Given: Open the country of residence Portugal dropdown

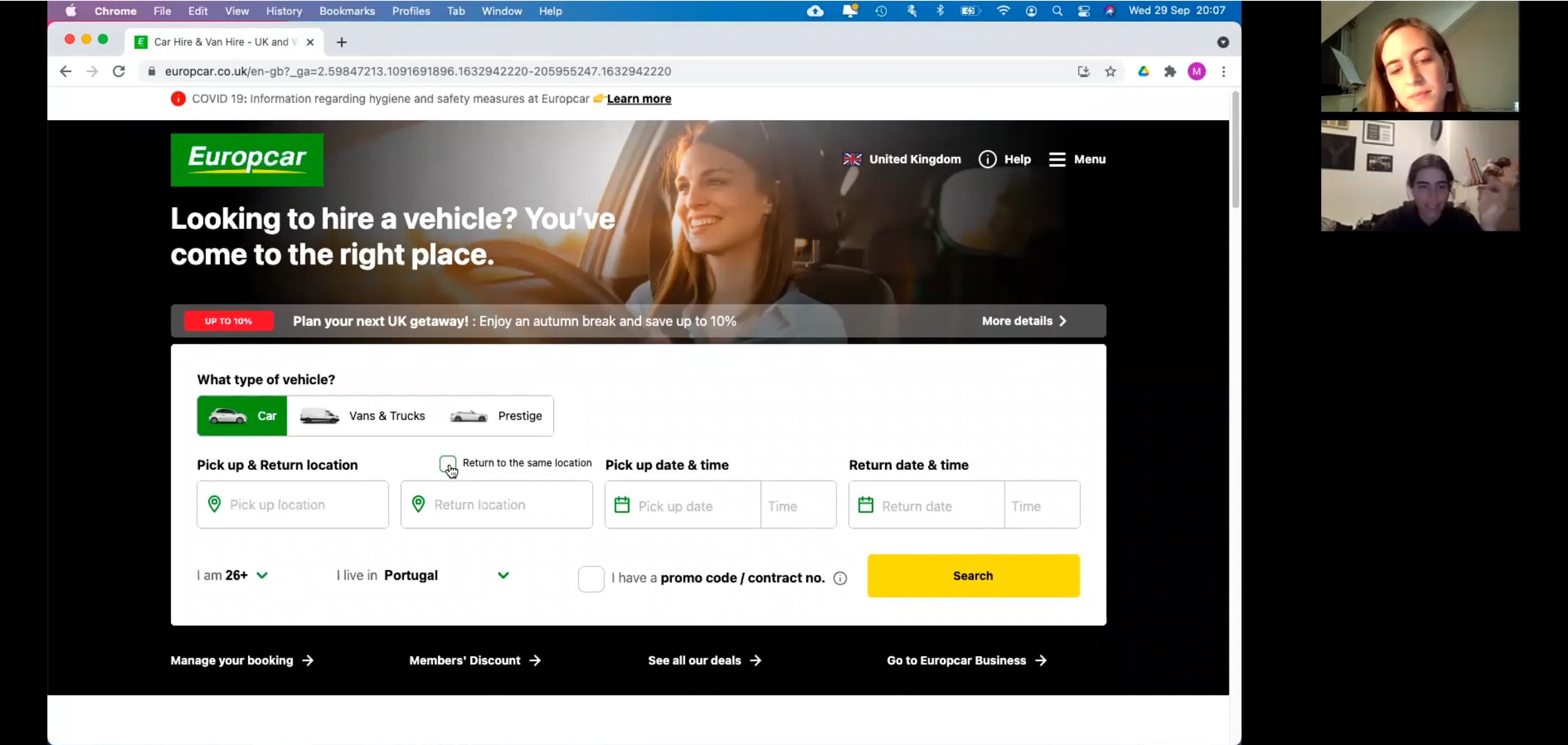Looking at the screenshot, I should tap(503, 575).
